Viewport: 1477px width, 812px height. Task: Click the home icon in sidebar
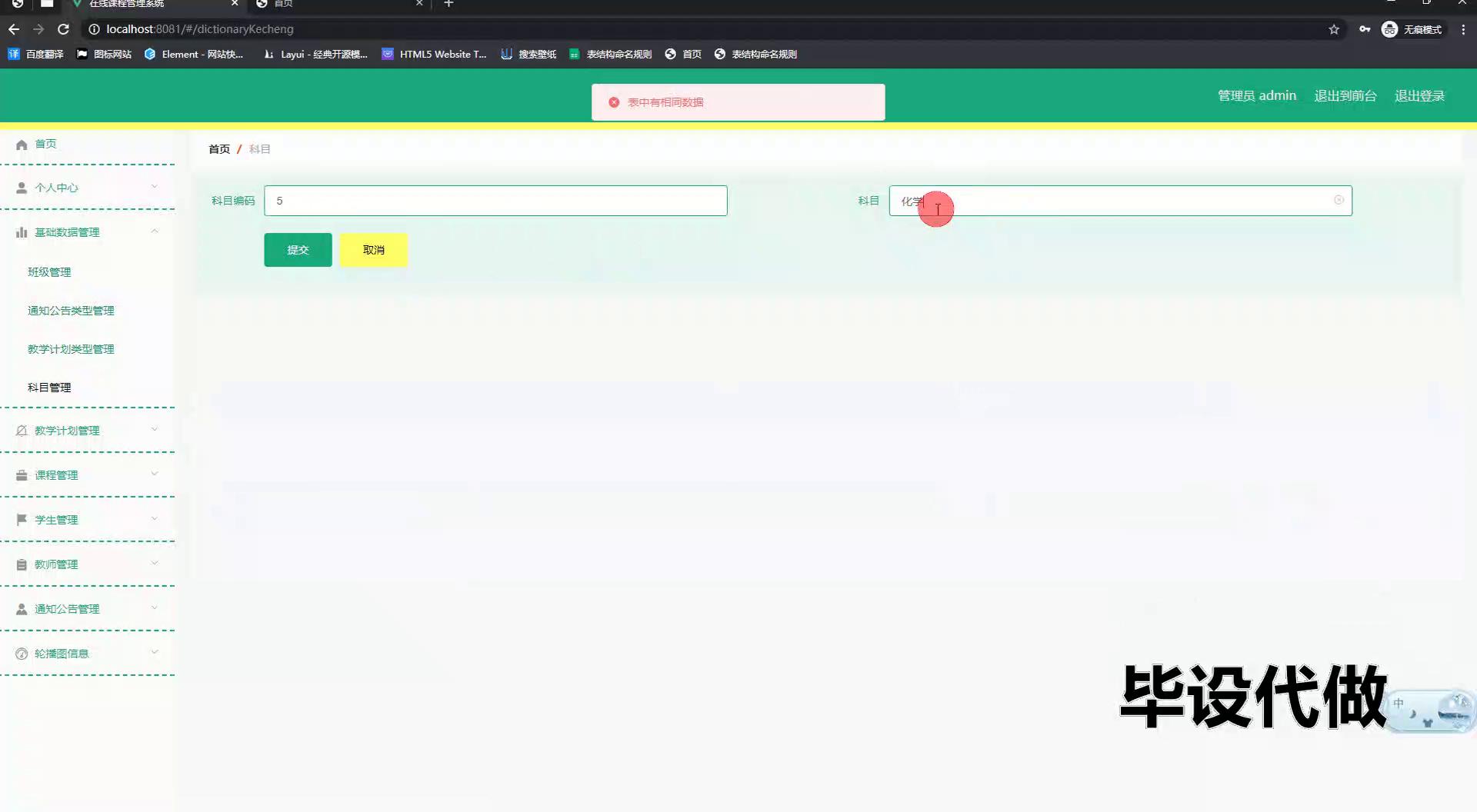click(22, 145)
